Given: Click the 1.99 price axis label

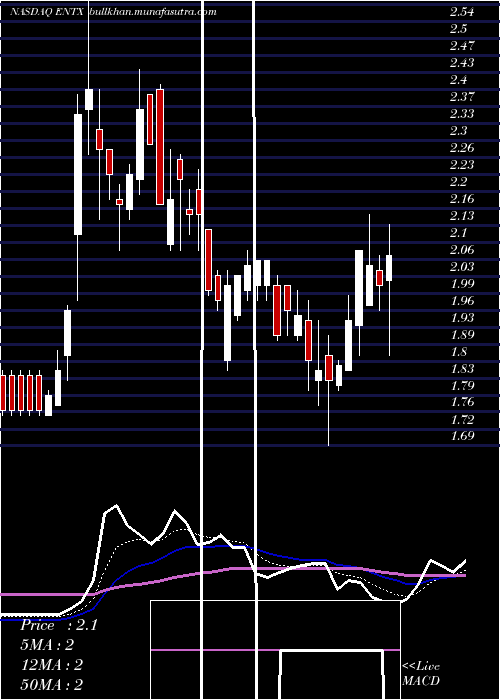Looking at the screenshot, I should coord(462,283).
